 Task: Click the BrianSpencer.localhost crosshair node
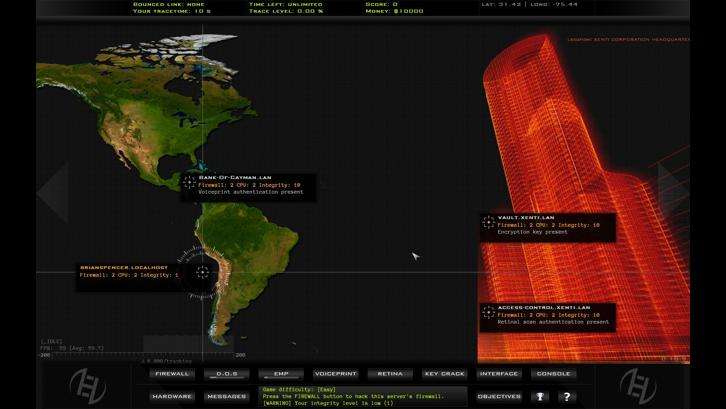[x=203, y=271]
